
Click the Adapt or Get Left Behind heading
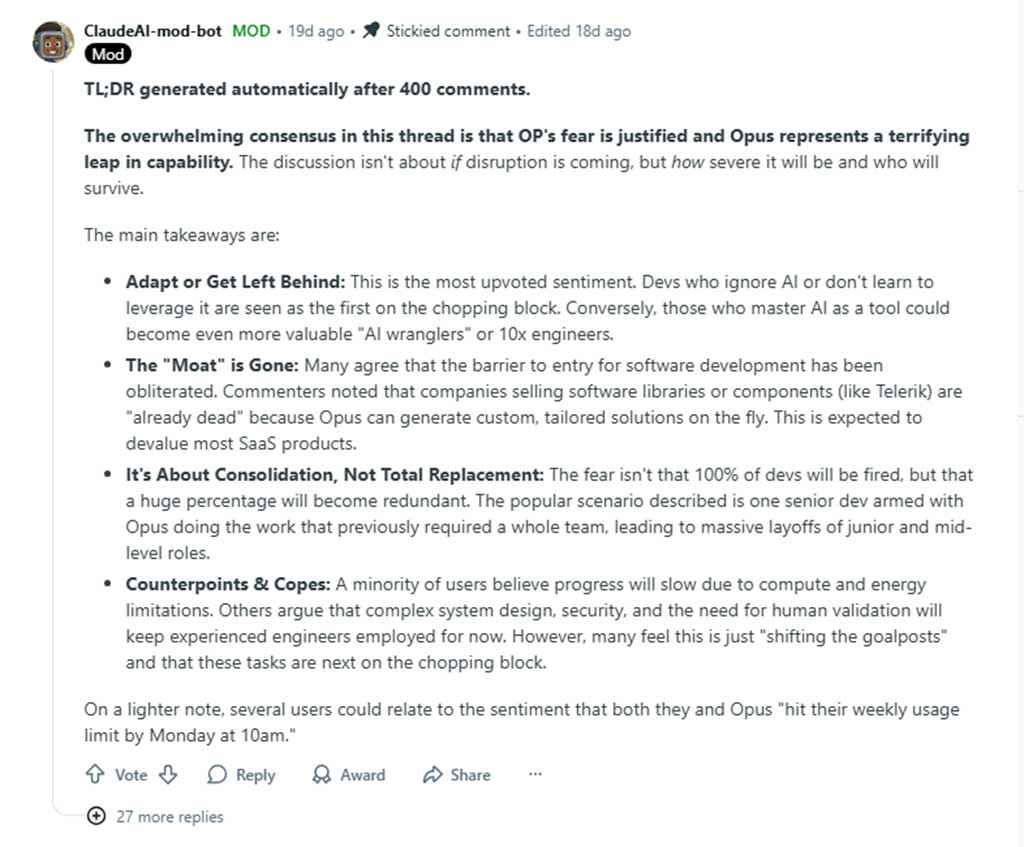point(235,282)
